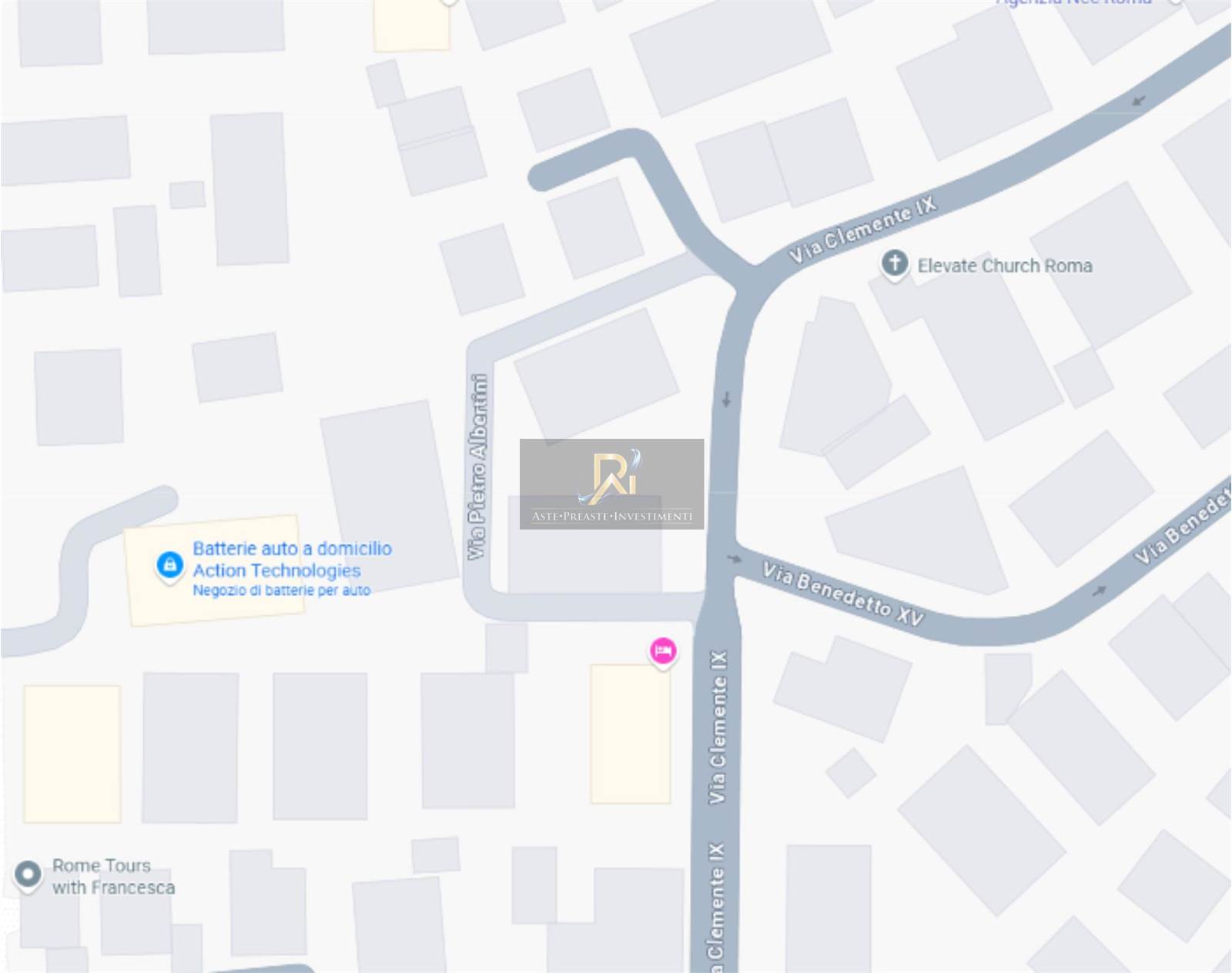Select the pink hotel bed marker
The width and height of the screenshot is (1232, 973).
point(663,652)
